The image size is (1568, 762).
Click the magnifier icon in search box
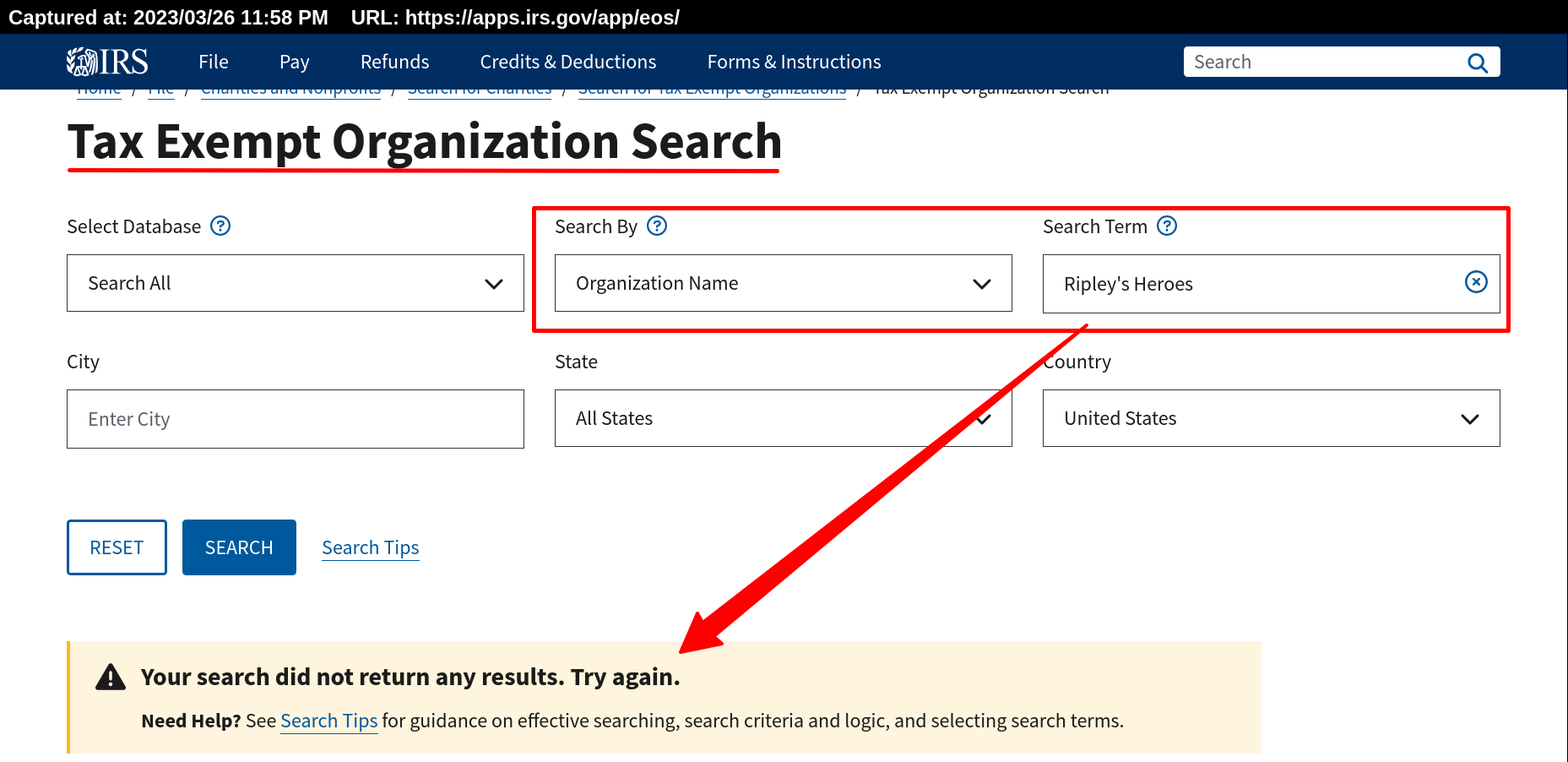click(1477, 63)
